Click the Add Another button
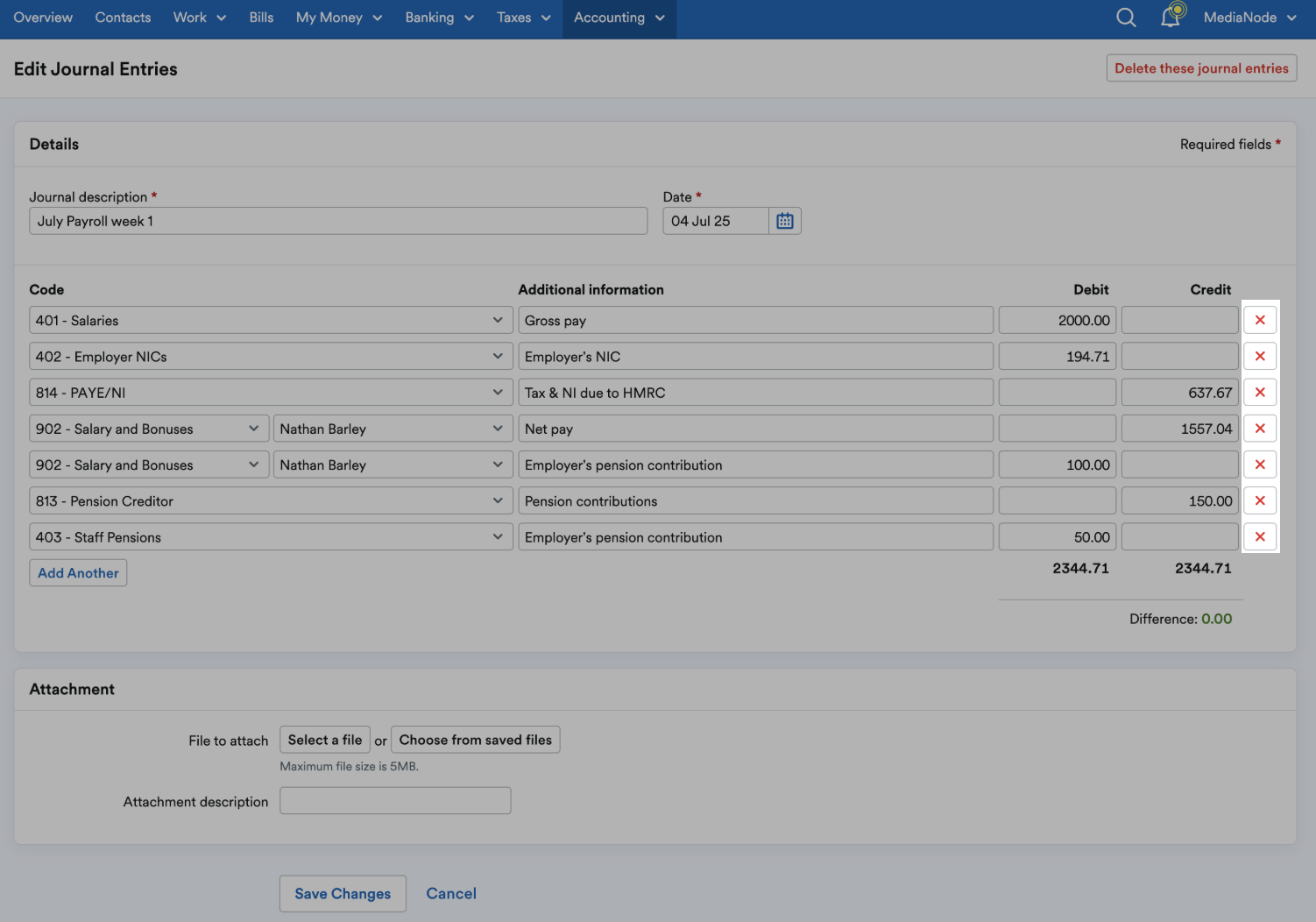Image resolution: width=1316 pixels, height=922 pixels. [78, 573]
